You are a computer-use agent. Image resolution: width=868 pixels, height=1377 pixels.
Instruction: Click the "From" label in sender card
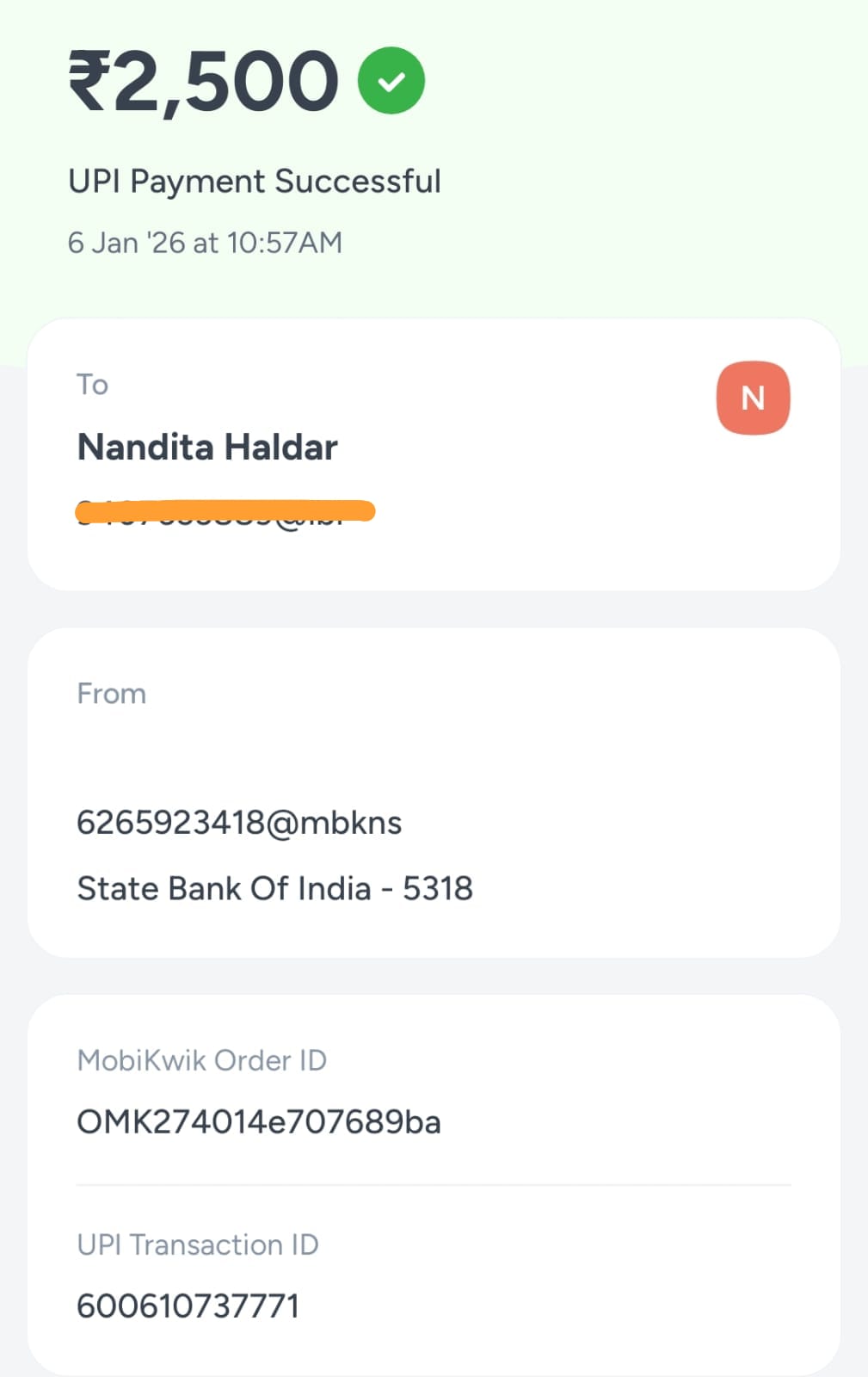tap(112, 694)
